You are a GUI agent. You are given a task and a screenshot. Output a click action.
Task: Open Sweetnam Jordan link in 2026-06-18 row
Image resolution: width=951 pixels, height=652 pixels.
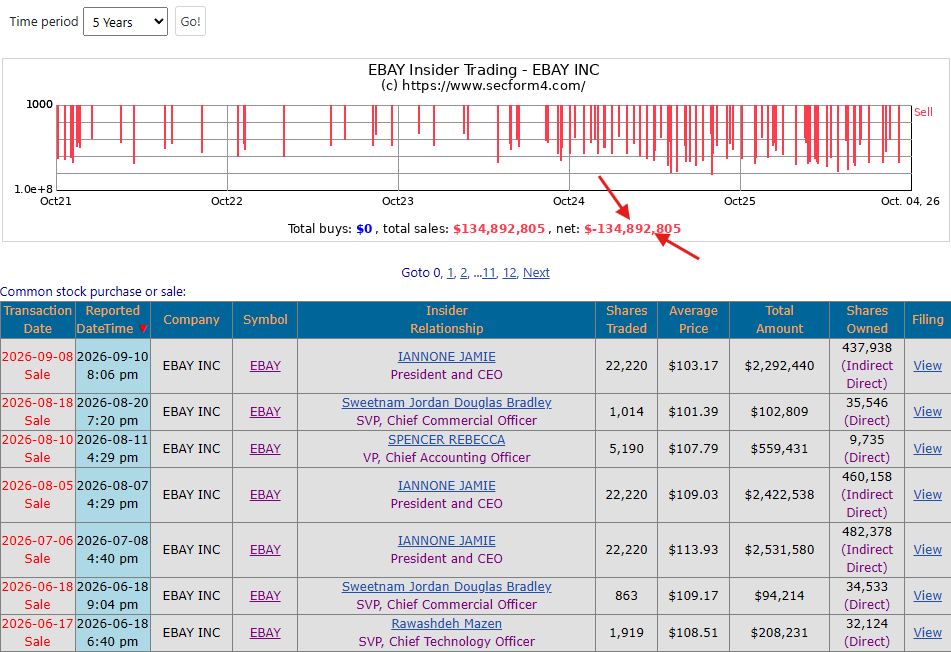pyautogui.click(x=446, y=586)
